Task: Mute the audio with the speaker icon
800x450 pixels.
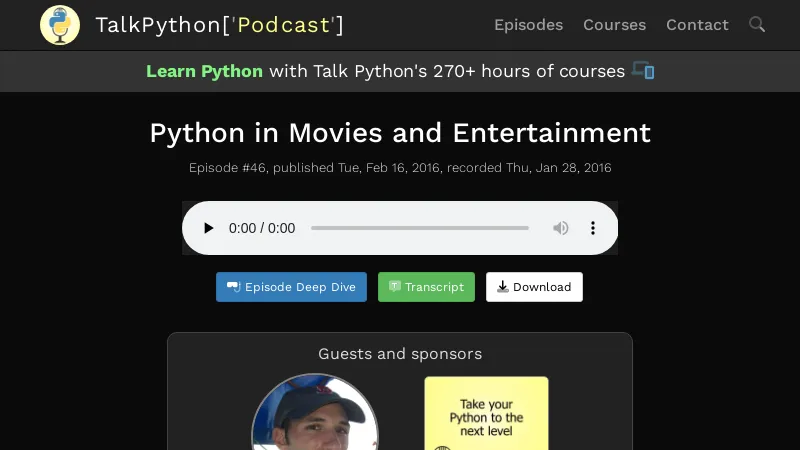Action: click(561, 228)
